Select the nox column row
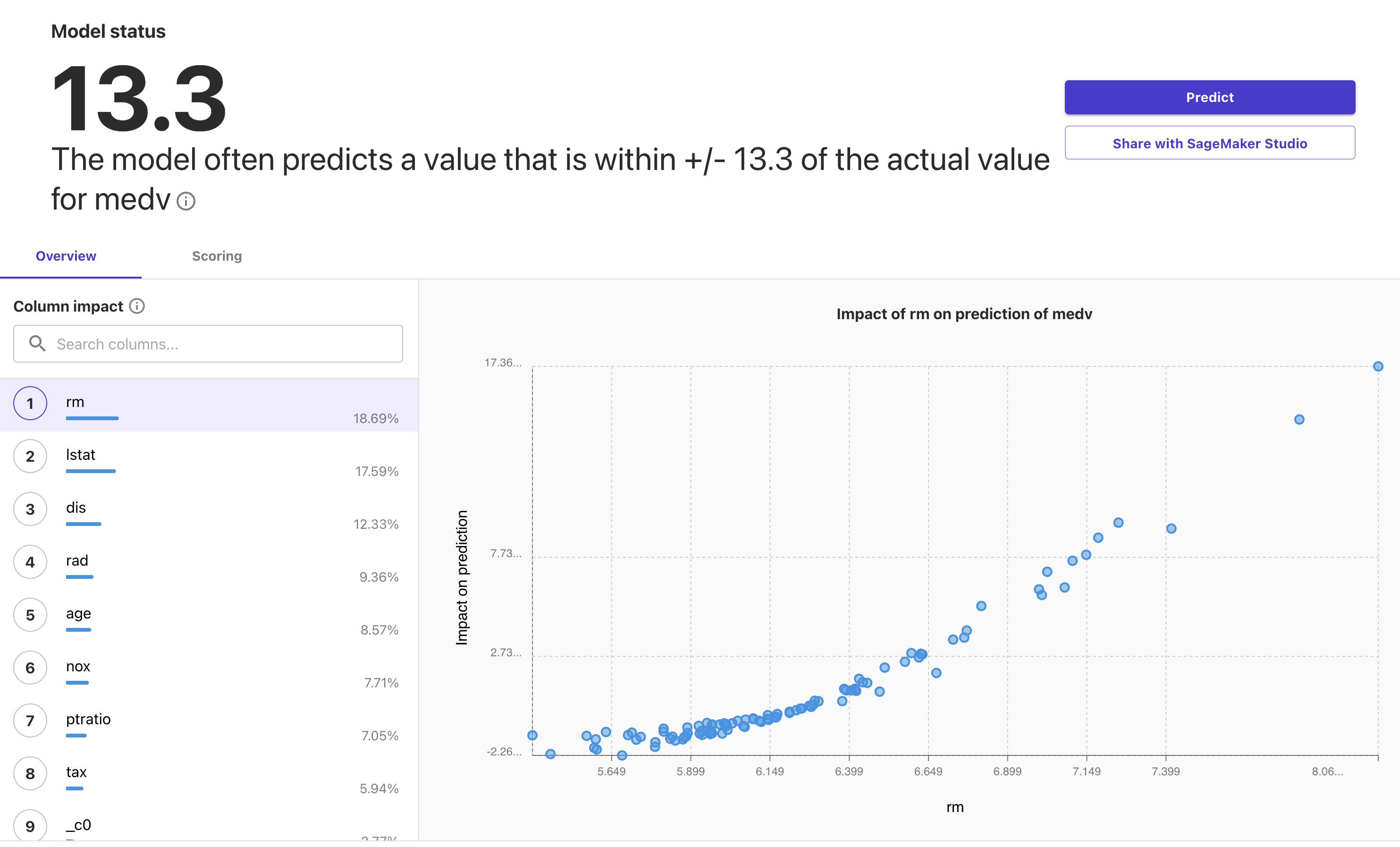 coord(209,668)
